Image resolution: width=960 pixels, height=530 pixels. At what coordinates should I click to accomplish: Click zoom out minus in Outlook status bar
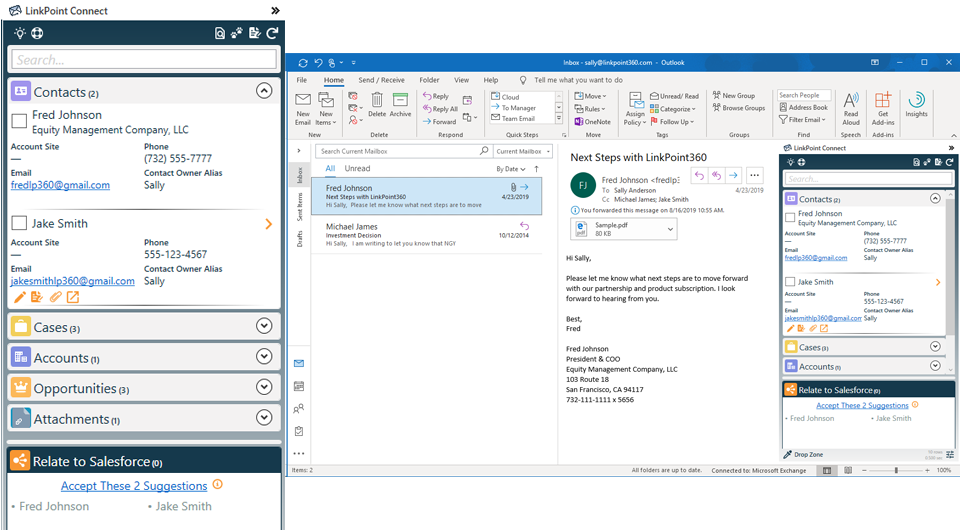pyautogui.click(x=864, y=471)
